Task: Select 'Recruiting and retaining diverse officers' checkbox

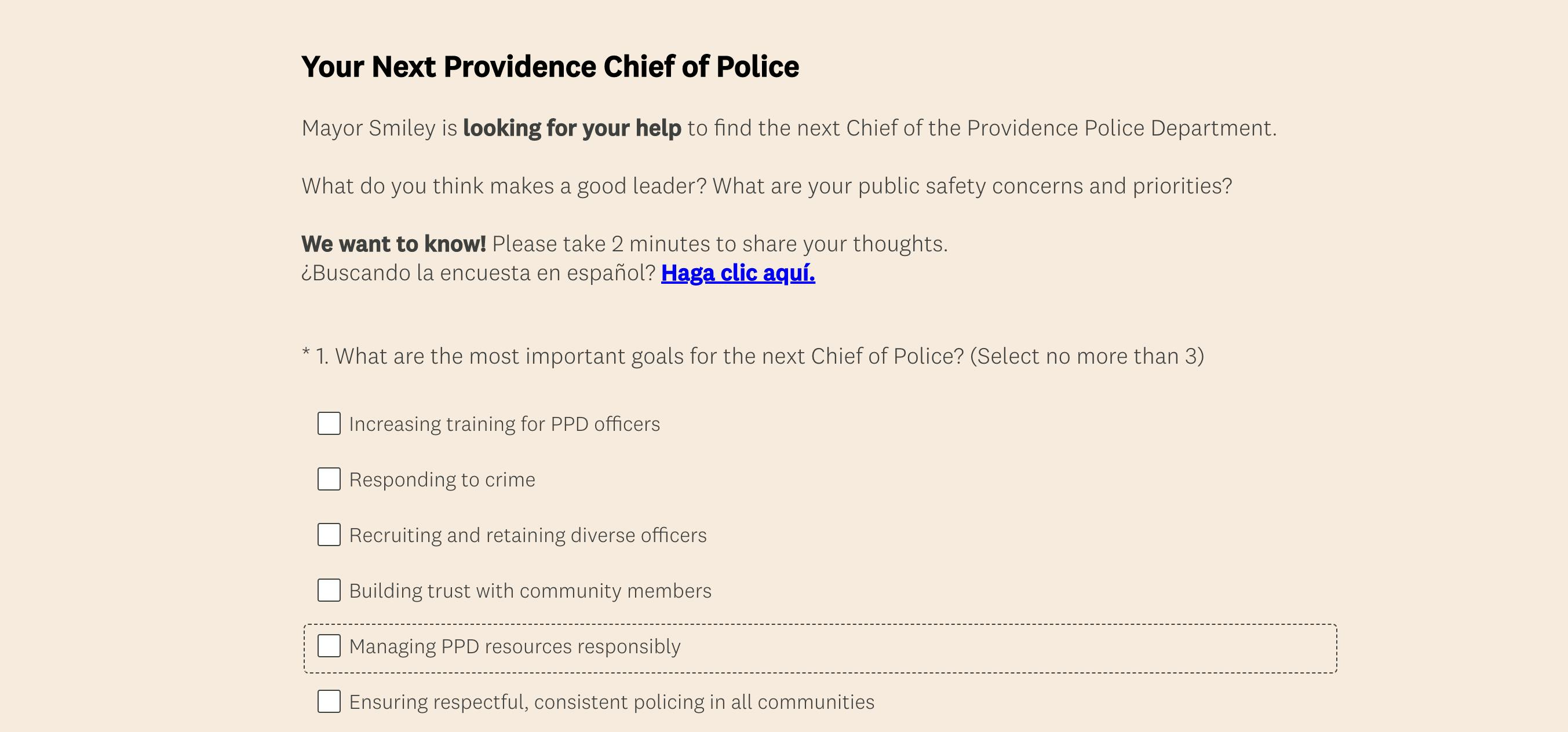Action: (329, 535)
